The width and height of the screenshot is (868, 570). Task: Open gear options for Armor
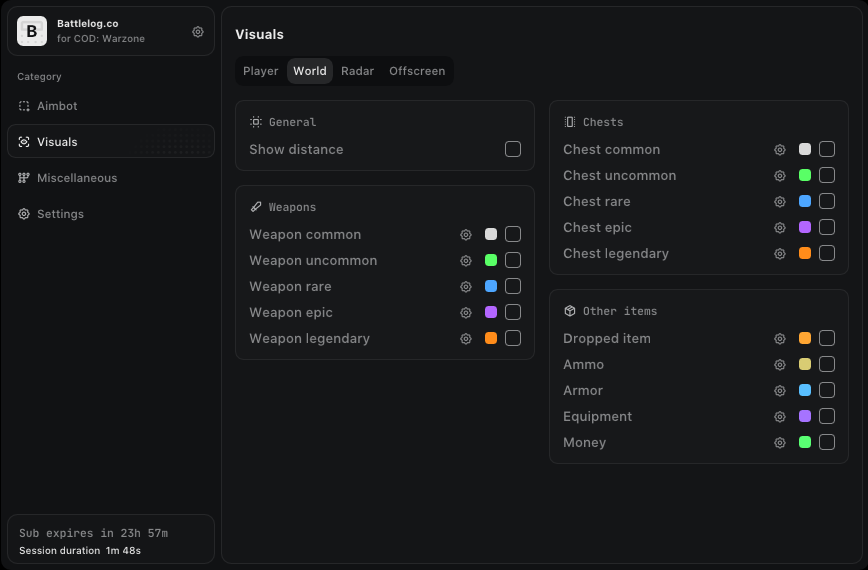pyautogui.click(x=780, y=391)
